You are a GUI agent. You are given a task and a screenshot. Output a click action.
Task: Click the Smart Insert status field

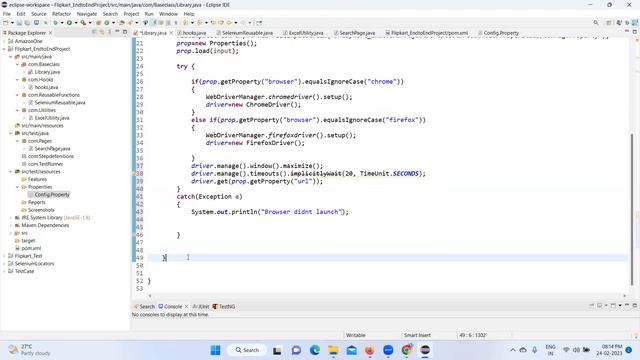(x=417, y=335)
